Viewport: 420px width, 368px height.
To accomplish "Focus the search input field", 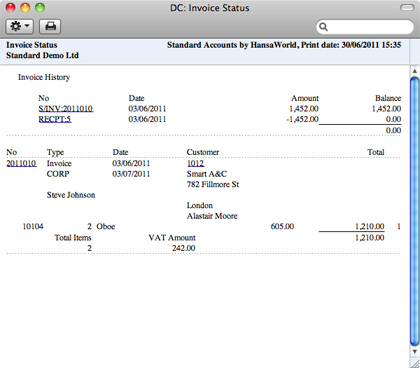I will click(x=365, y=27).
